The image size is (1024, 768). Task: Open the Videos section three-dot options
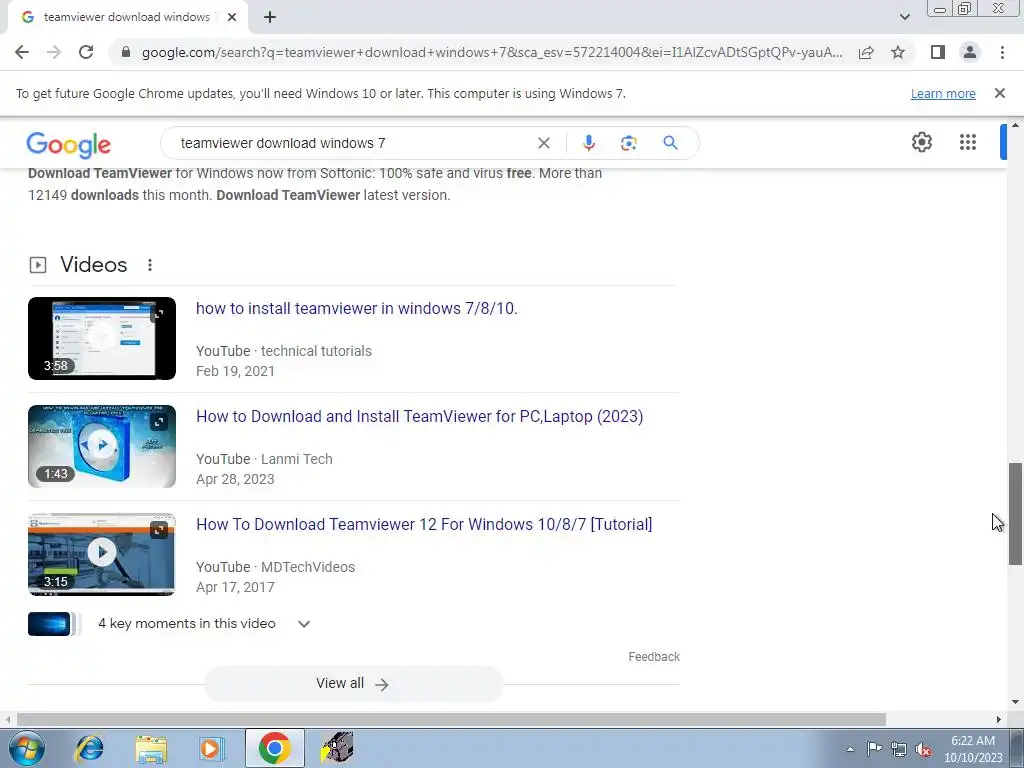[150, 264]
